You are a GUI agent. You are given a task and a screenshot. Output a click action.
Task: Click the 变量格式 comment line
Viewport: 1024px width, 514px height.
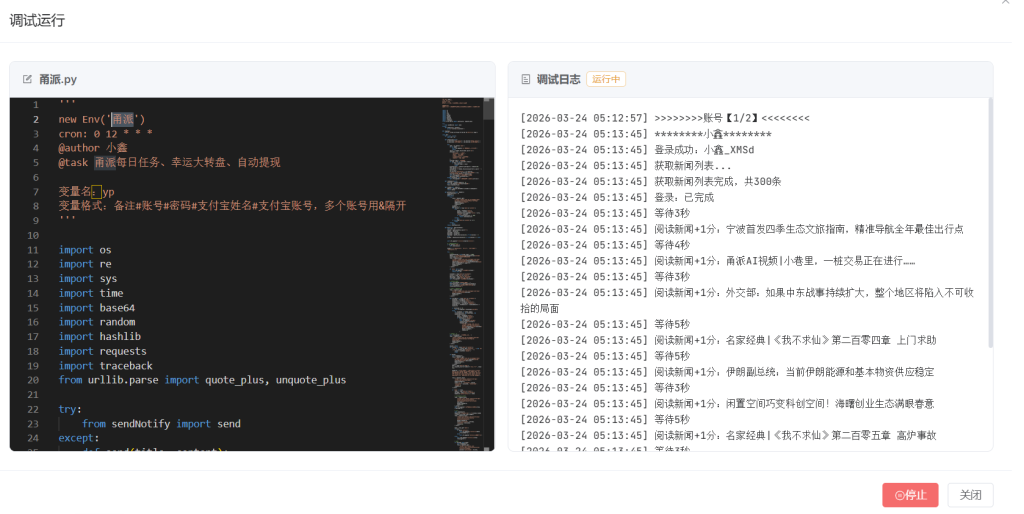pos(232,206)
